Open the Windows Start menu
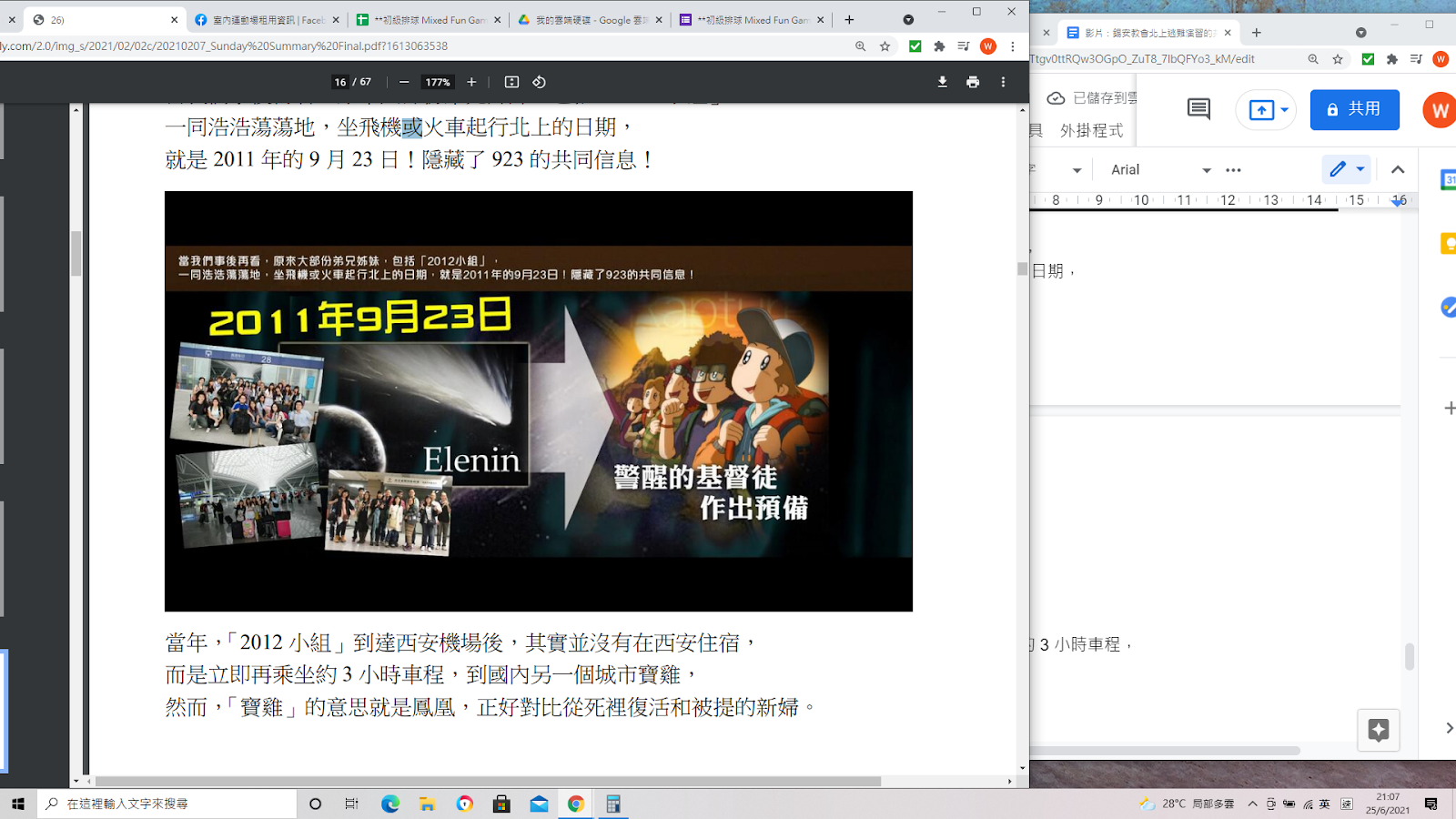 tap(18, 804)
